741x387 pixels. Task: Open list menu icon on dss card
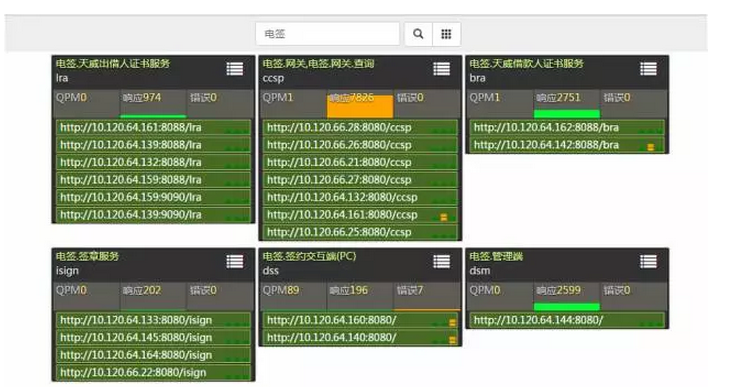441,262
